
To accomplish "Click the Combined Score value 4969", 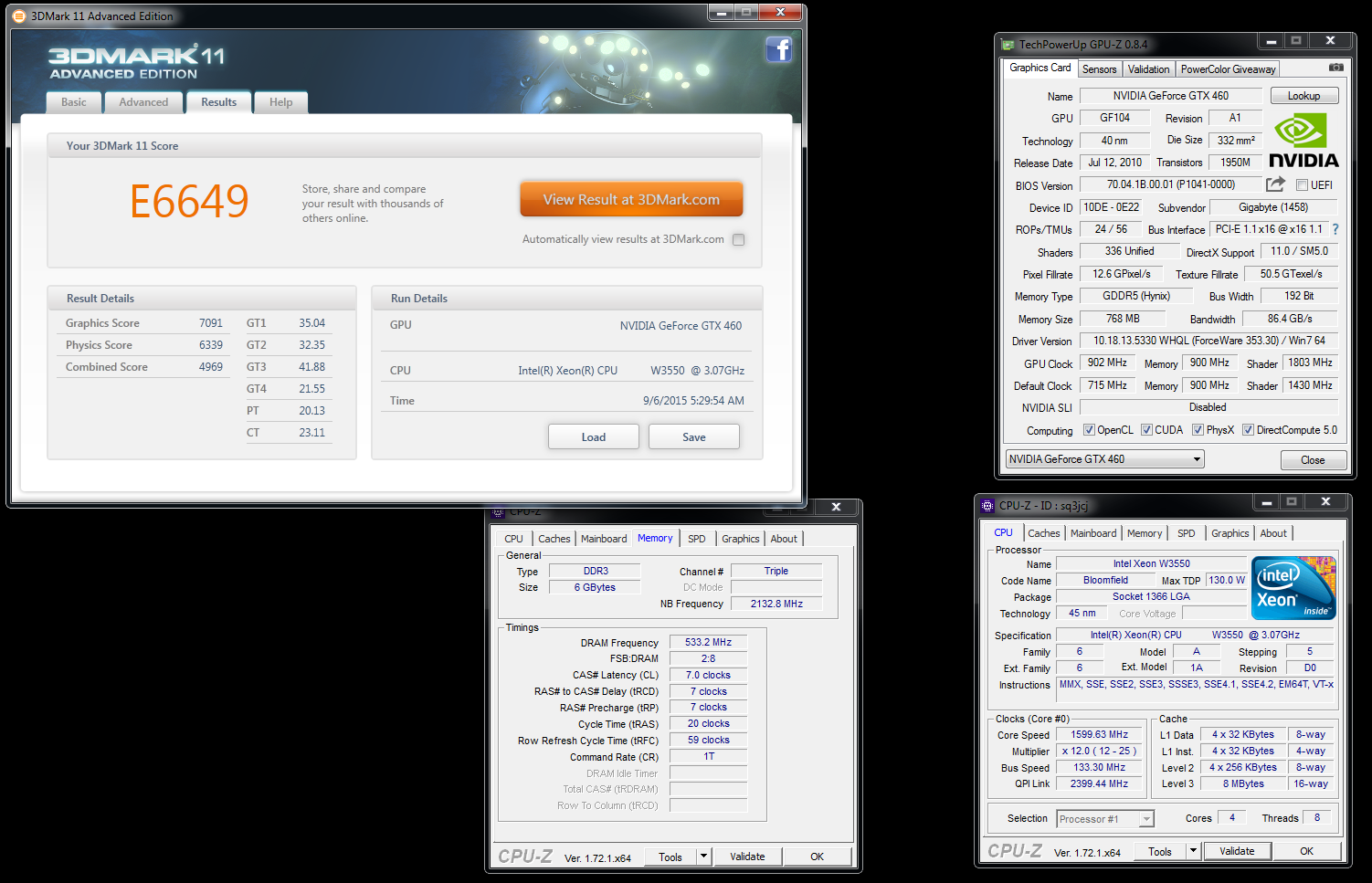I will point(211,367).
